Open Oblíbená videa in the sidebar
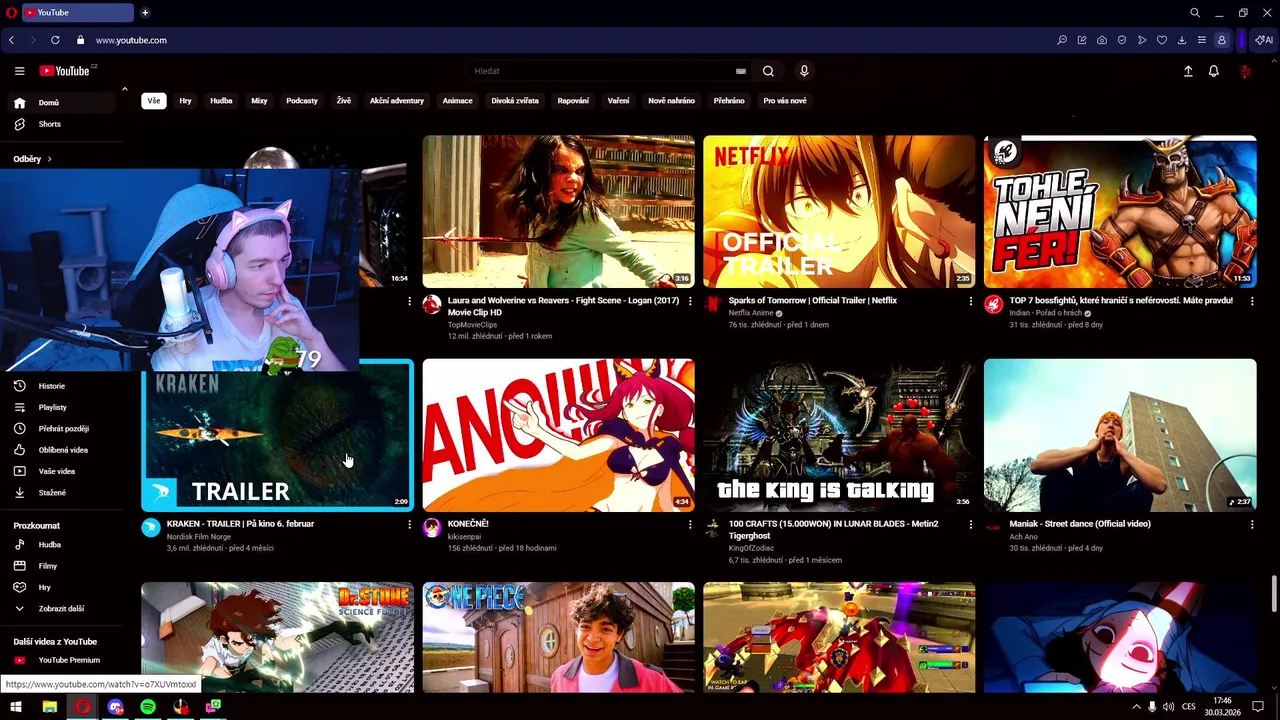 60,450
